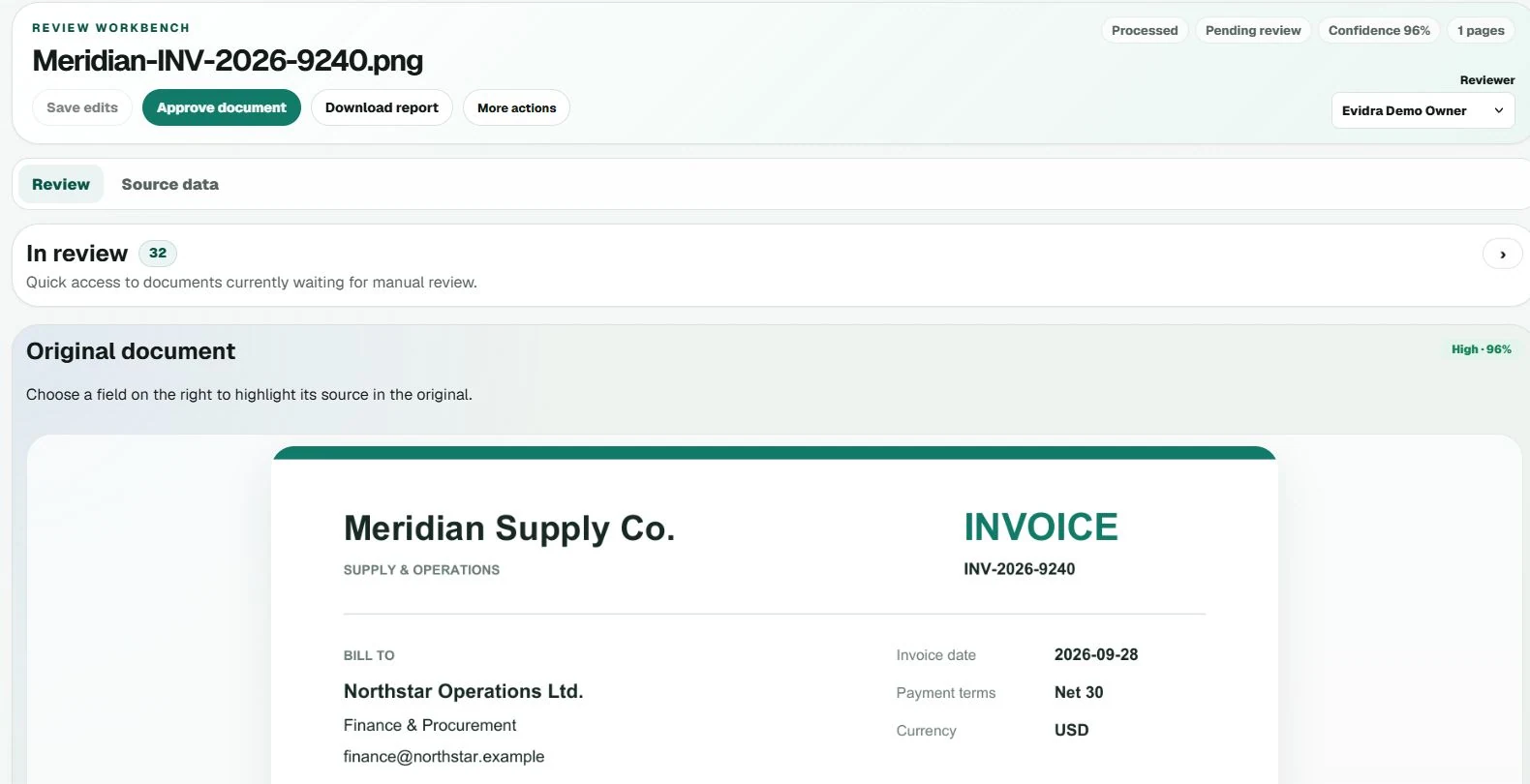The height and width of the screenshot is (784, 1530).
Task: Click the USD currency value
Action: pyautogui.click(x=1071, y=730)
